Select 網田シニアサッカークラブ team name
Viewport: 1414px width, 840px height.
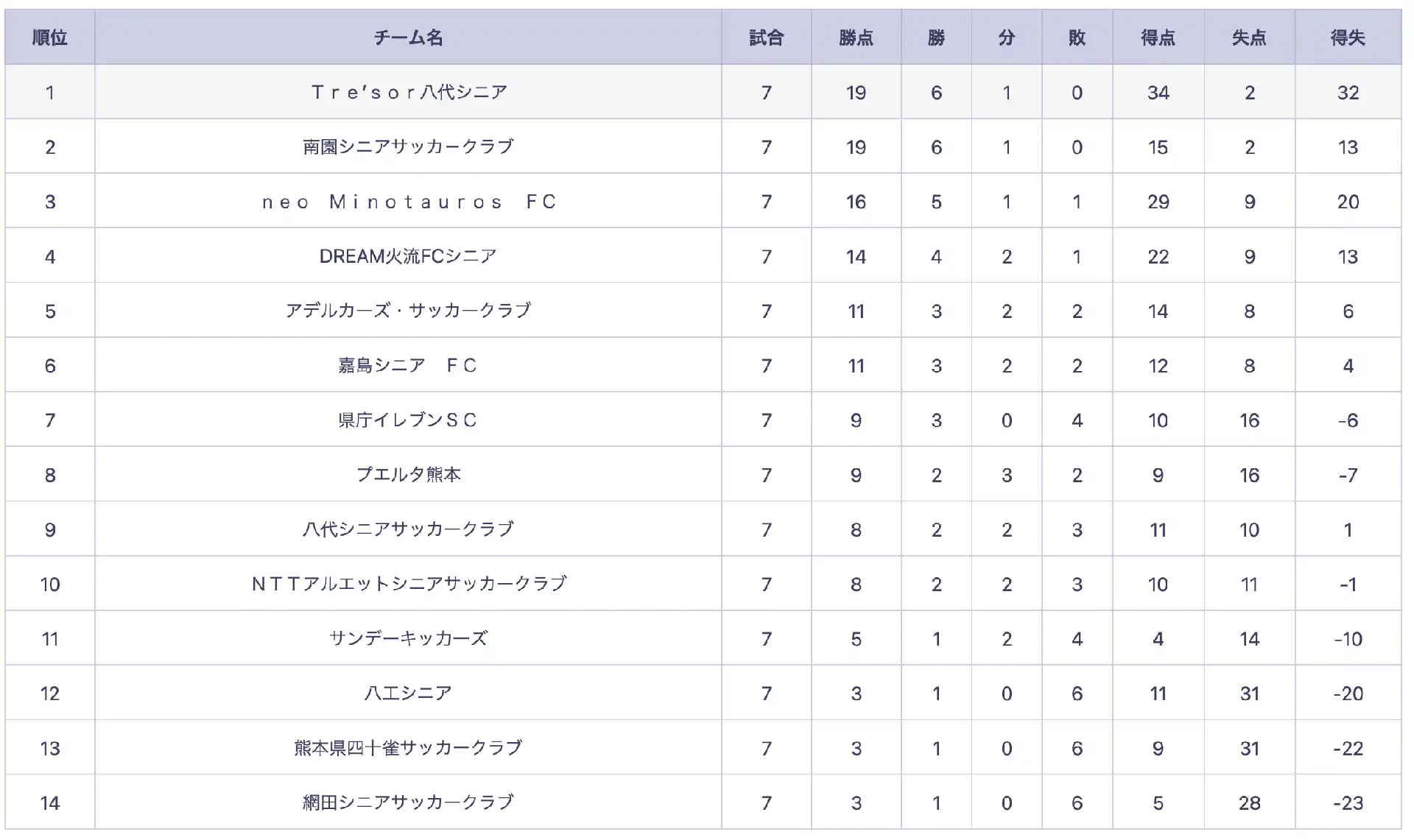[x=408, y=802]
